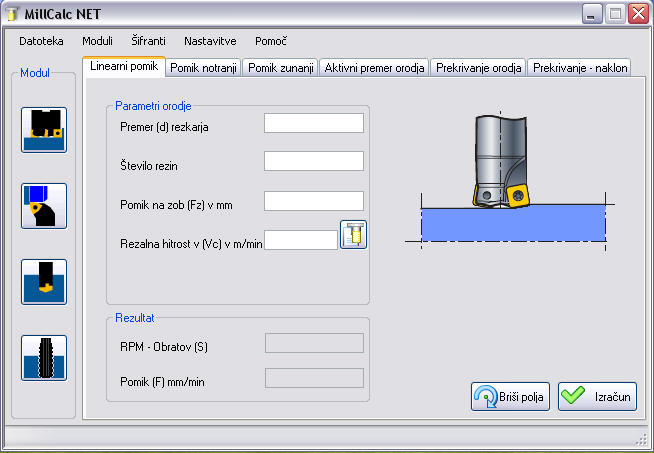
Task: Switch to Aktivni premer orodja tab
Action: pos(375,68)
